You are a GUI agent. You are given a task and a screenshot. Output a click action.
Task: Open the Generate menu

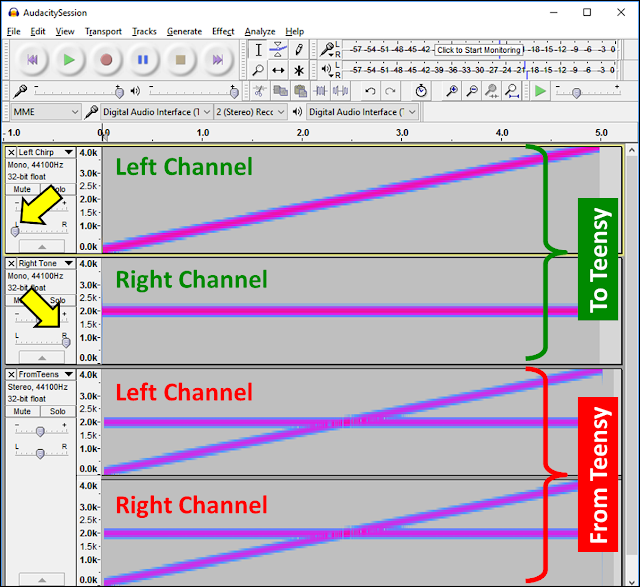[x=184, y=31]
